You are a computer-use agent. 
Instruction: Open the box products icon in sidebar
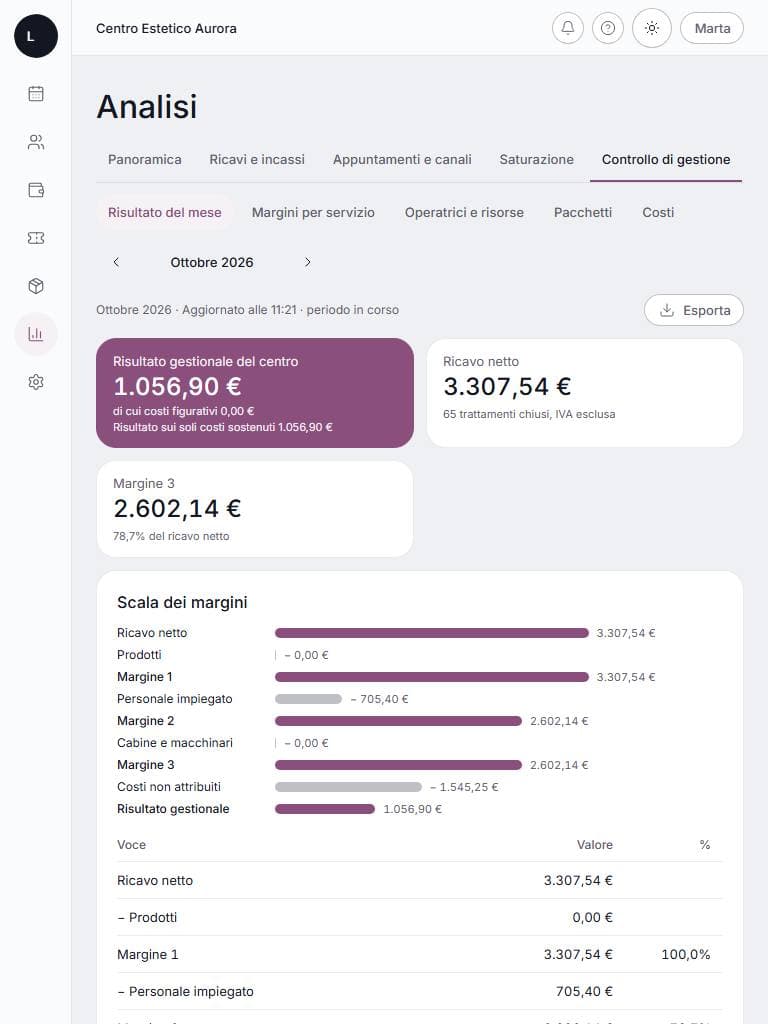tap(36, 286)
